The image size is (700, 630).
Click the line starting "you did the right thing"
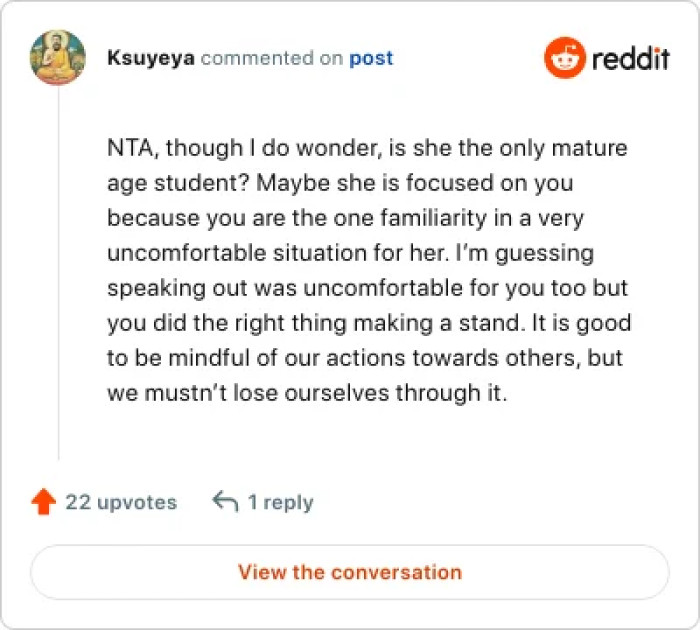[369, 324]
